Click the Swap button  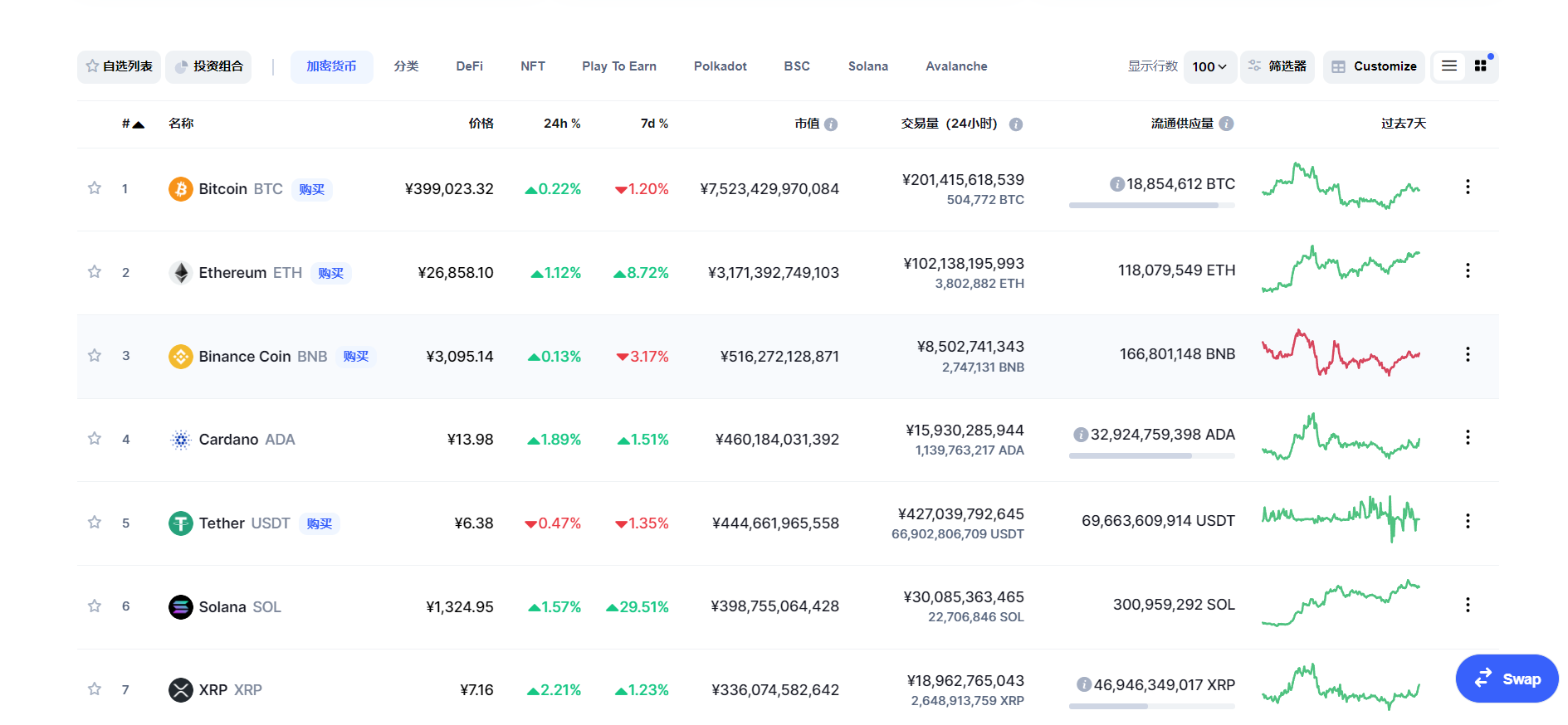[1507, 679]
